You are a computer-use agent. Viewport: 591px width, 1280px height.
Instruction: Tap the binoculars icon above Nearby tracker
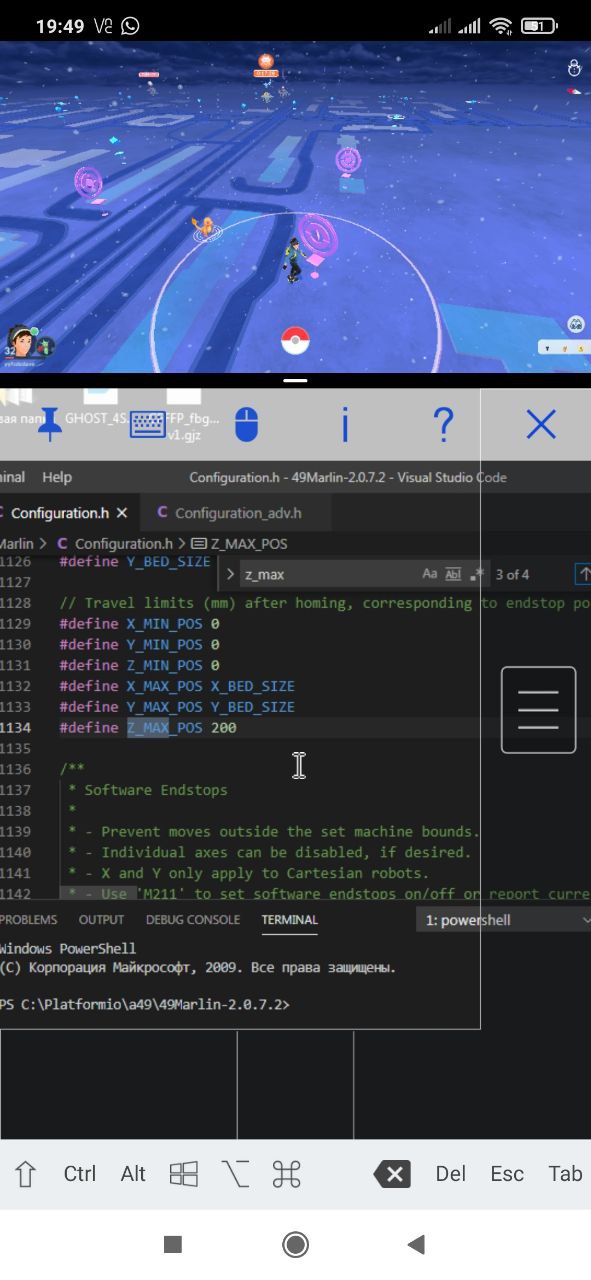575,323
